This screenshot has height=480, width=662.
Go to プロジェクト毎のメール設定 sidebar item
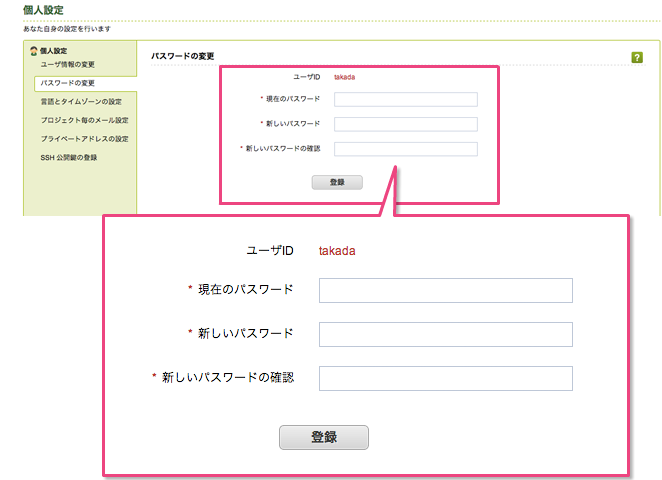[x=84, y=120]
